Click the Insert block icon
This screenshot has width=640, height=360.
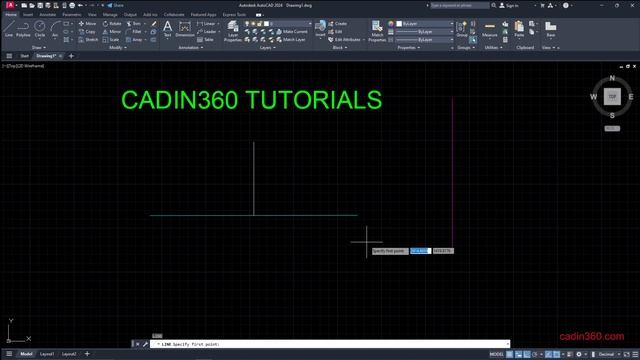coord(320,29)
